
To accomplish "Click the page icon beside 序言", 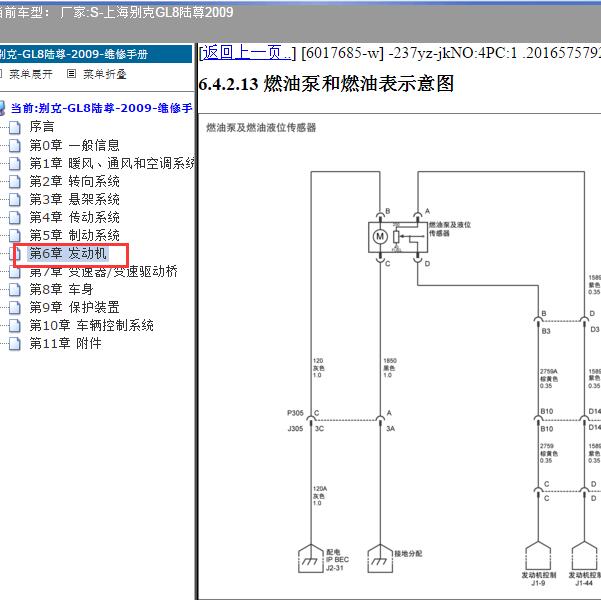I will pos(15,127).
